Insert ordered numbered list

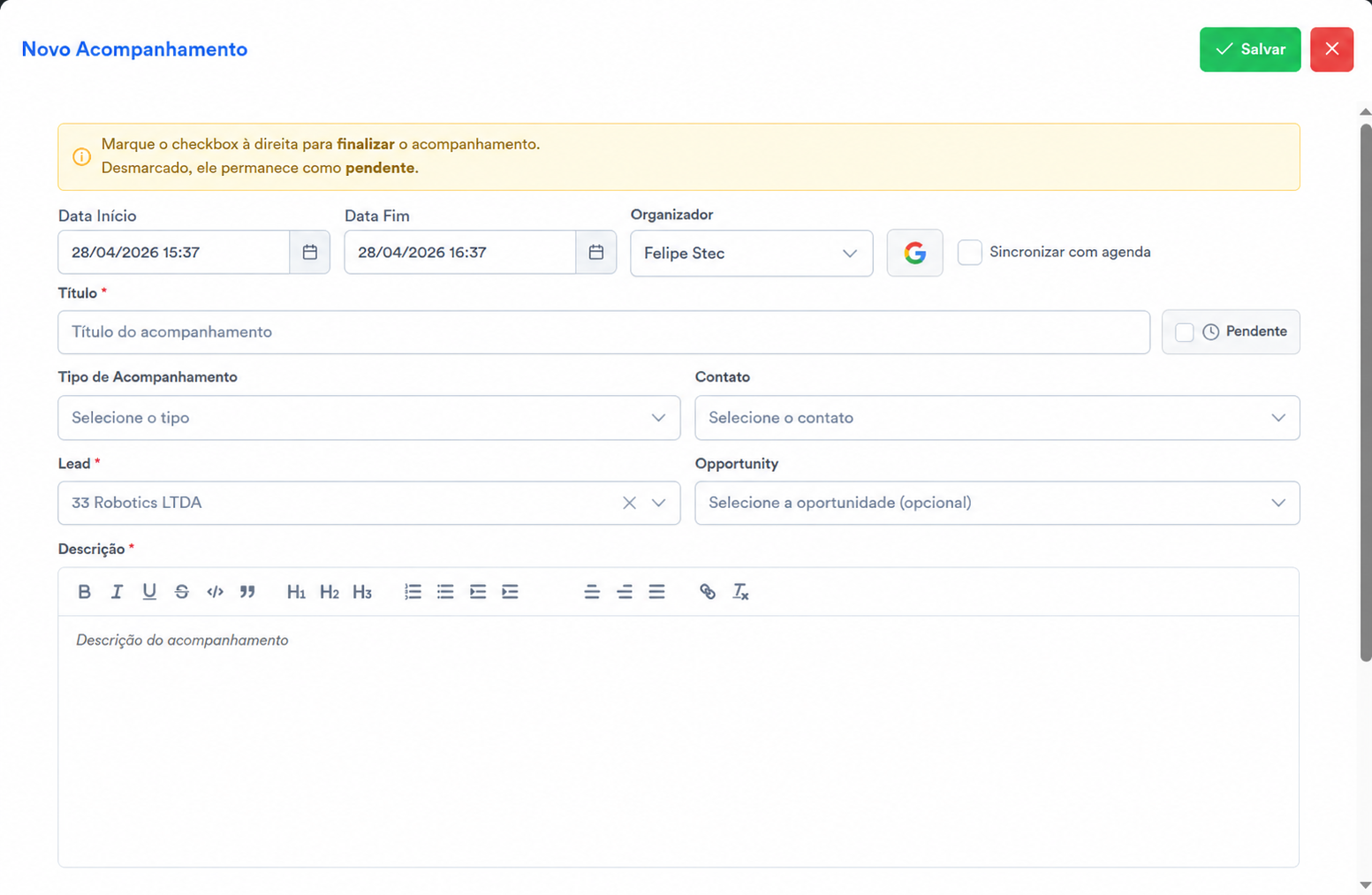(413, 592)
